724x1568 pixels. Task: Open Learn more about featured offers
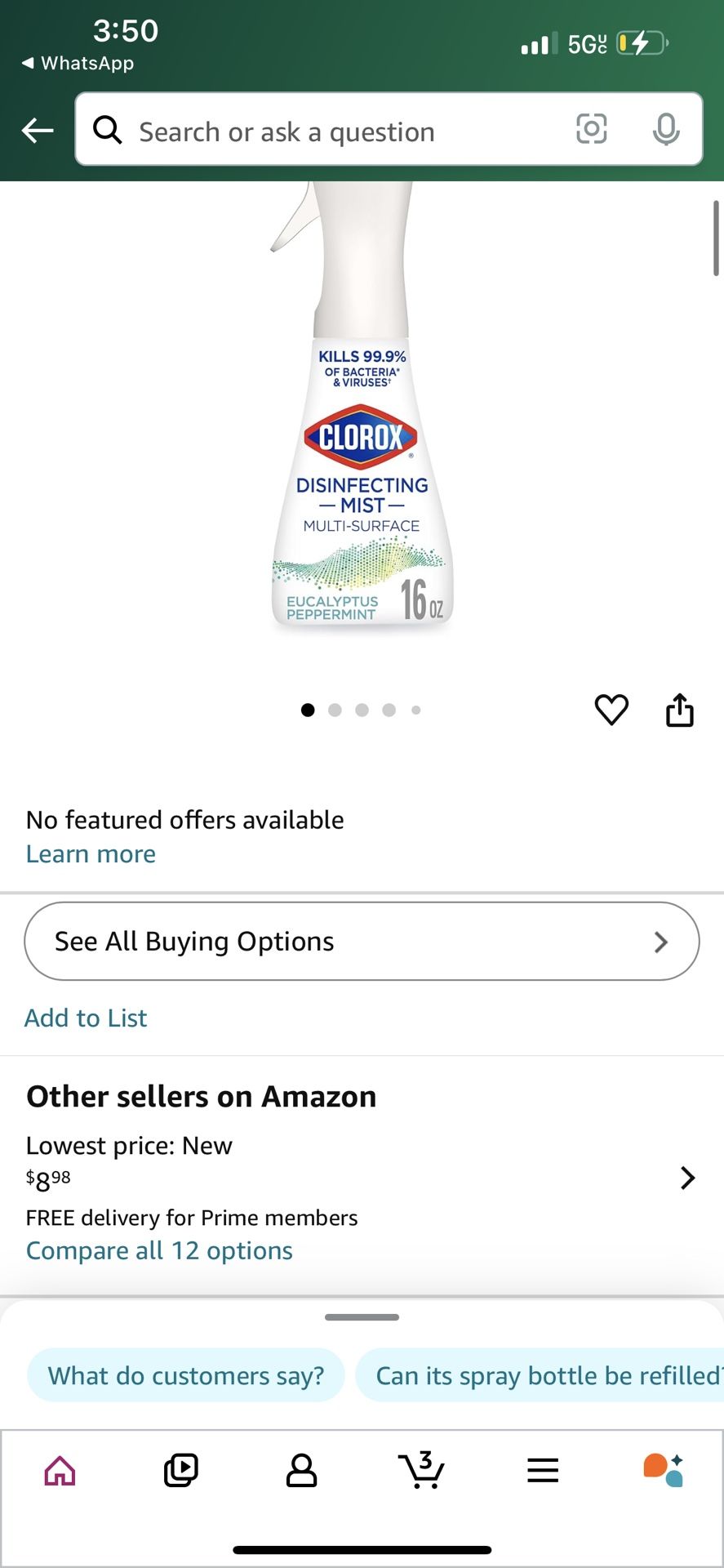click(90, 853)
